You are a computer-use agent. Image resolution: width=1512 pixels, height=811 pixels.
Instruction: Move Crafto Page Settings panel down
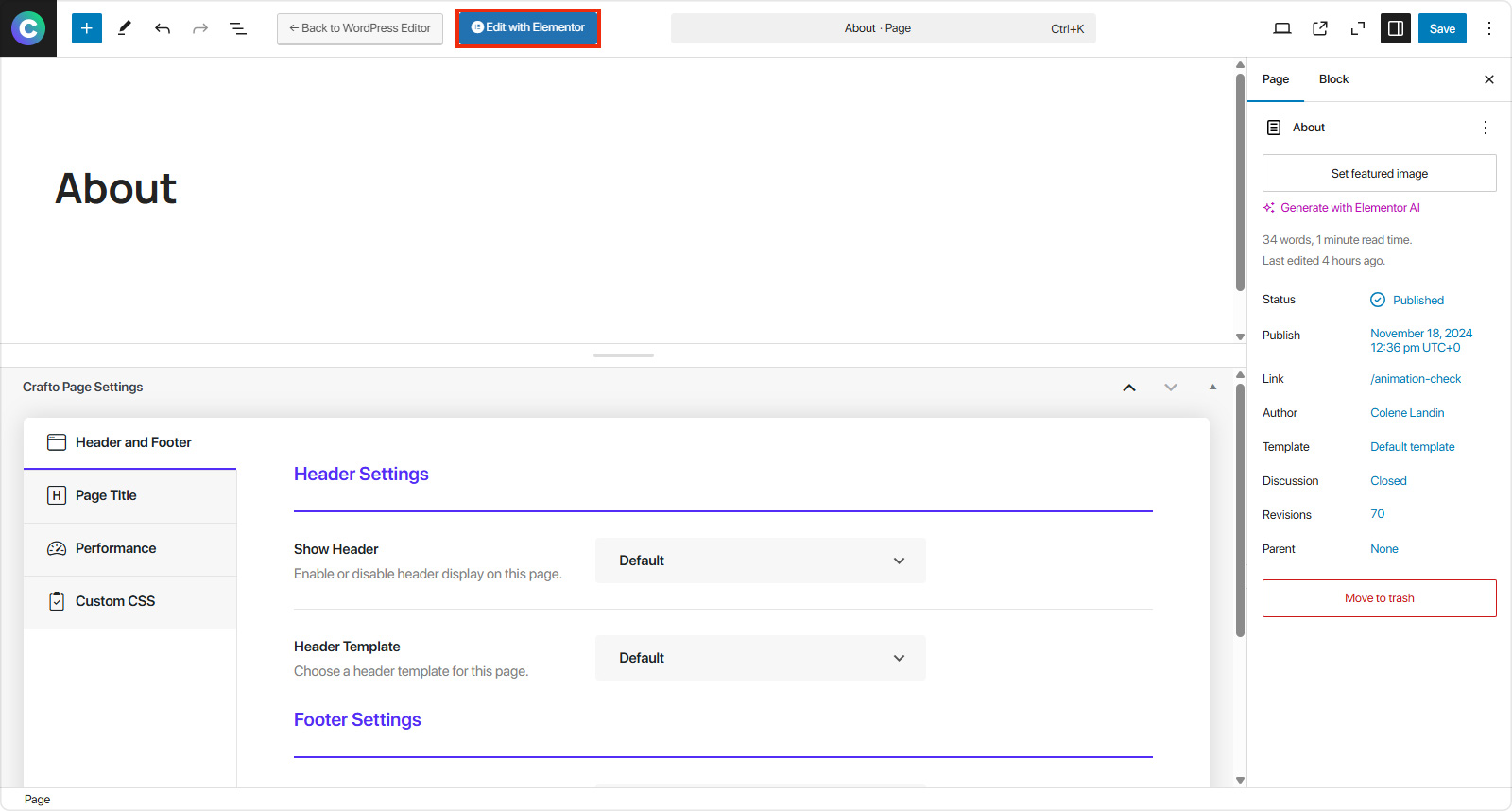(x=1171, y=388)
